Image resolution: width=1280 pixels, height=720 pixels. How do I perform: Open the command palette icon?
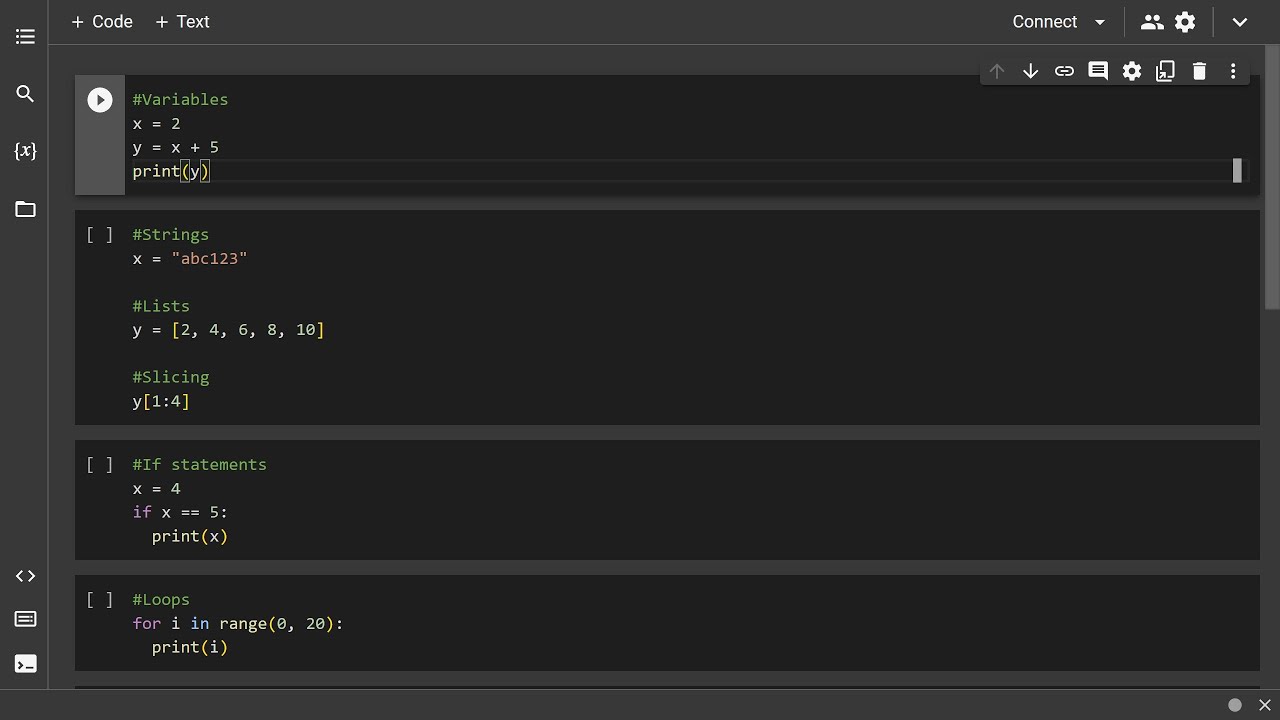click(x=25, y=620)
